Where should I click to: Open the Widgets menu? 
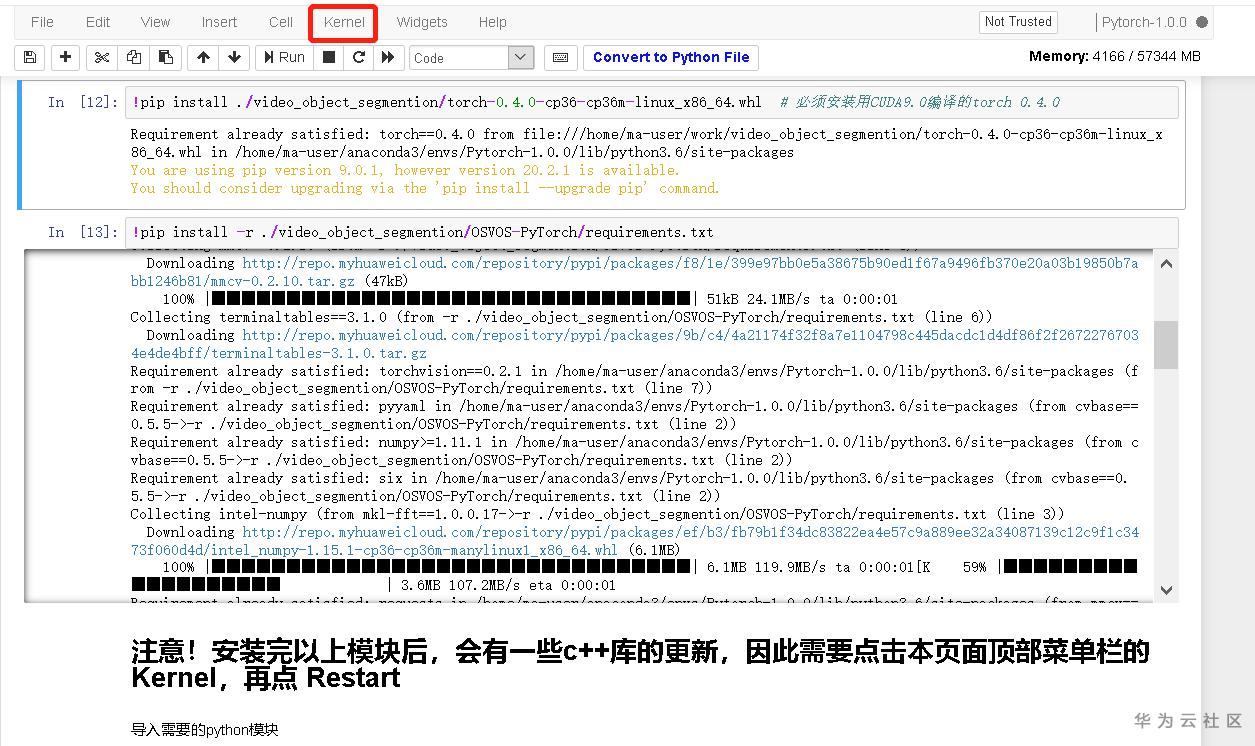422,22
